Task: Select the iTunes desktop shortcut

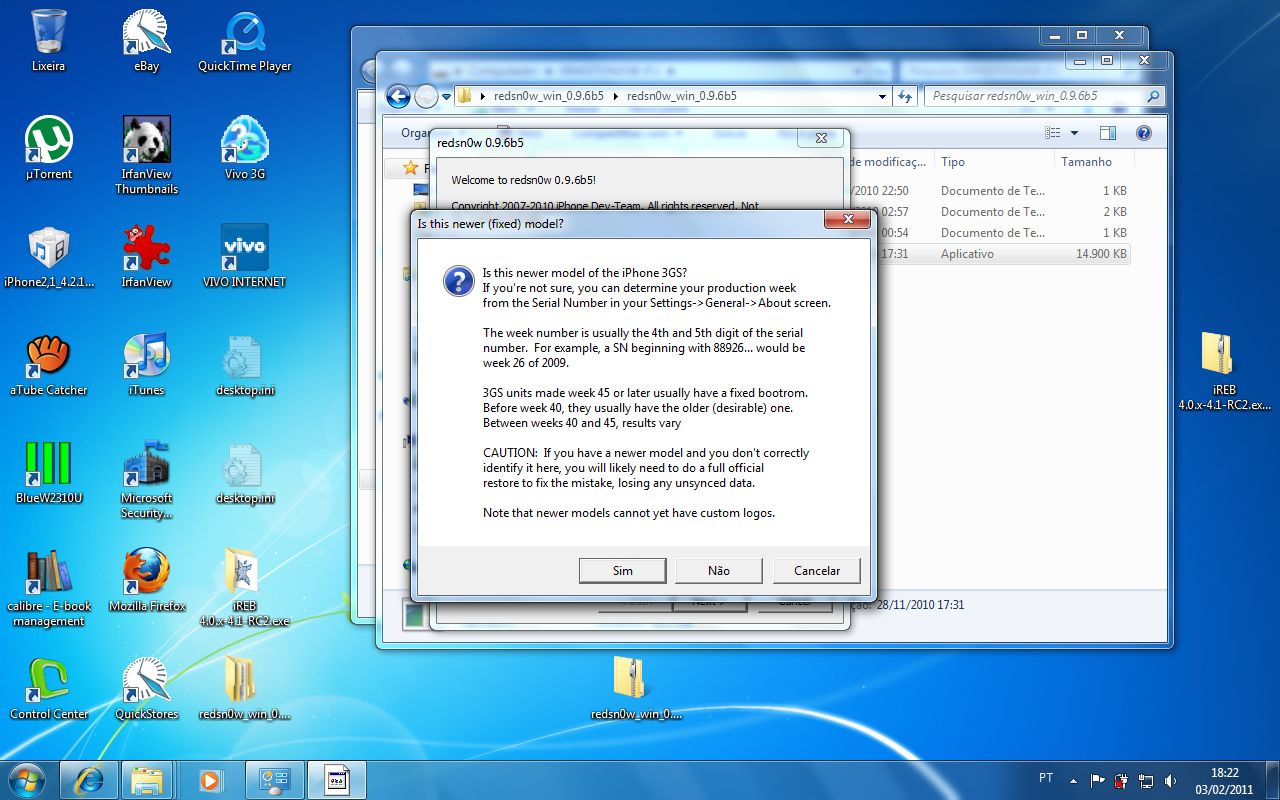Action: [146, 365]
